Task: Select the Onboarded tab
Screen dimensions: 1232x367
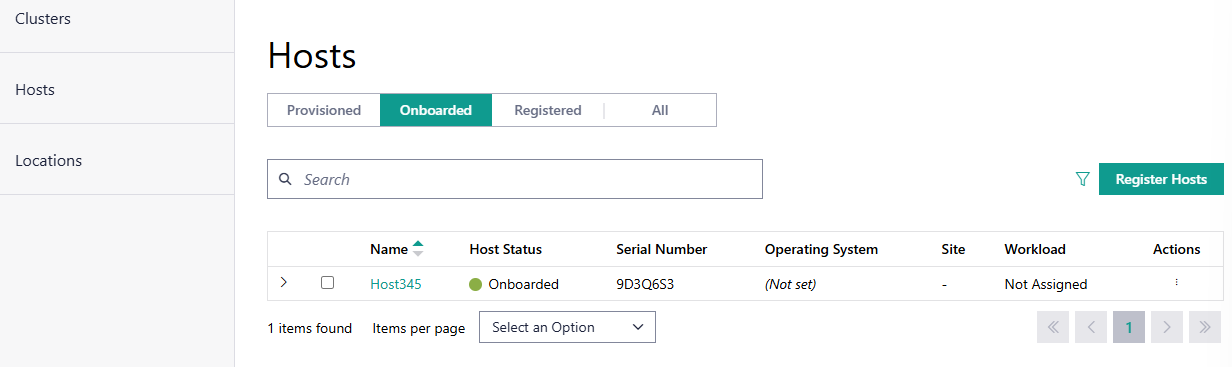Action: coord(436,110)
